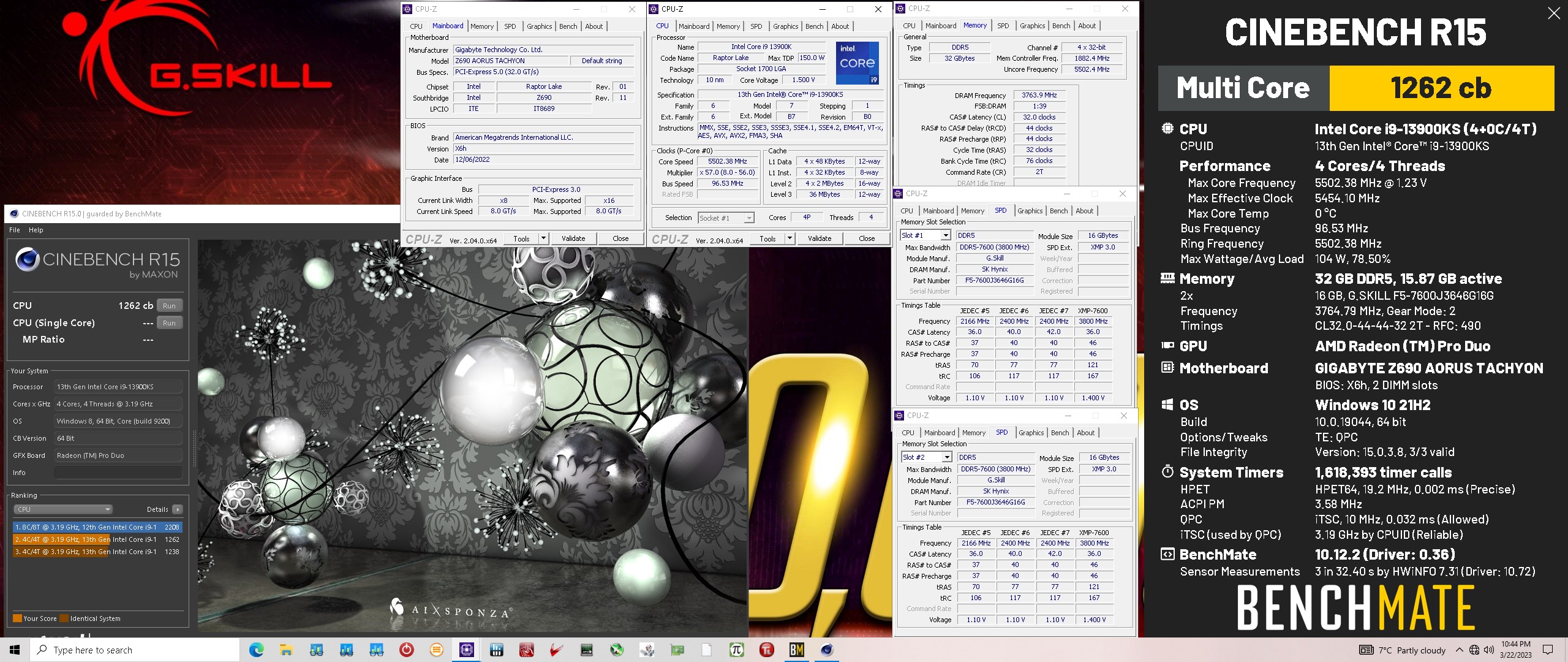The height and width of the screenshot is (662, 1568).
Task: Show hidden system tray icons
Action: pyautogui.click(x=1460, y=650)
